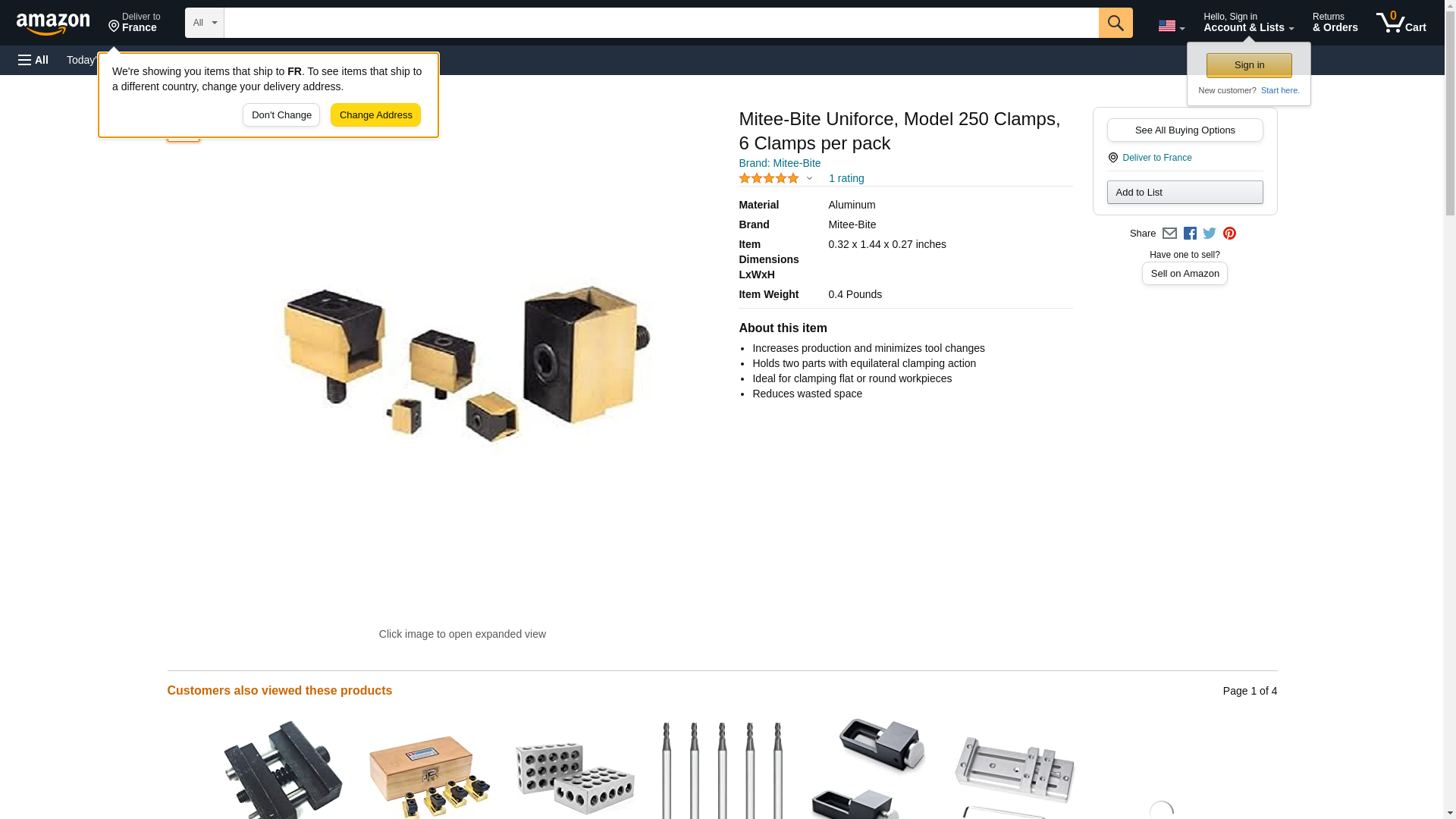Image resolution: width=1456 pixels, height=819 pixels.
Task: Open Returns & Orders
Action: (x=1335, y=23)
